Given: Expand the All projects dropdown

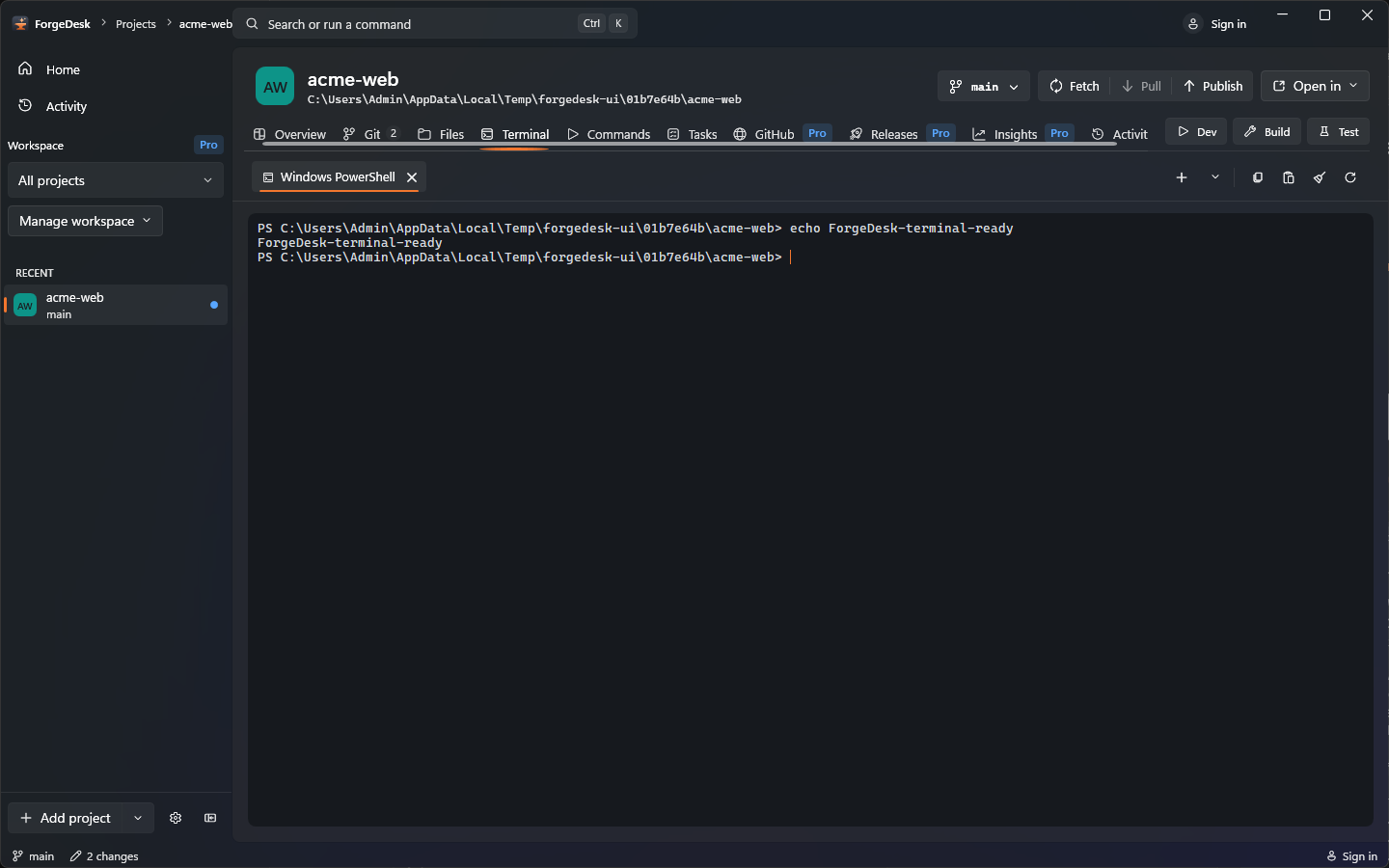Looking at the screenshot, I should 116,180.
